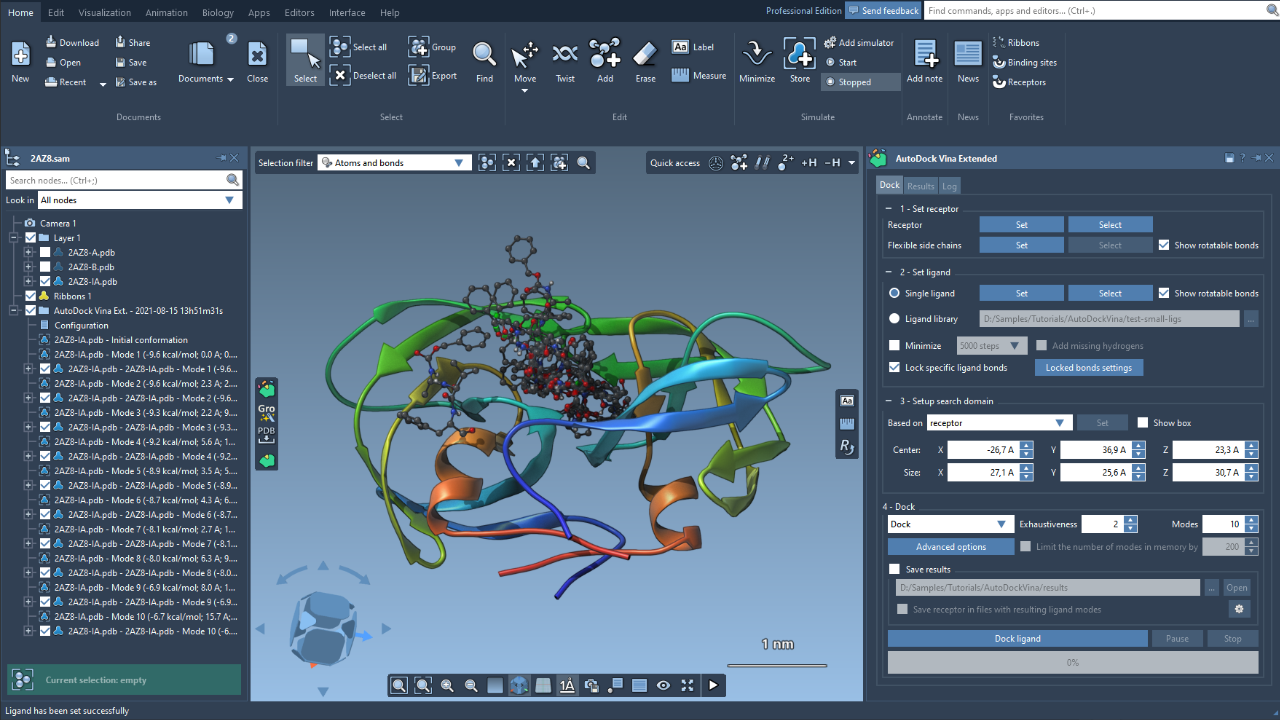Switch to the Results tab
1280x720 pixels.
920,186
